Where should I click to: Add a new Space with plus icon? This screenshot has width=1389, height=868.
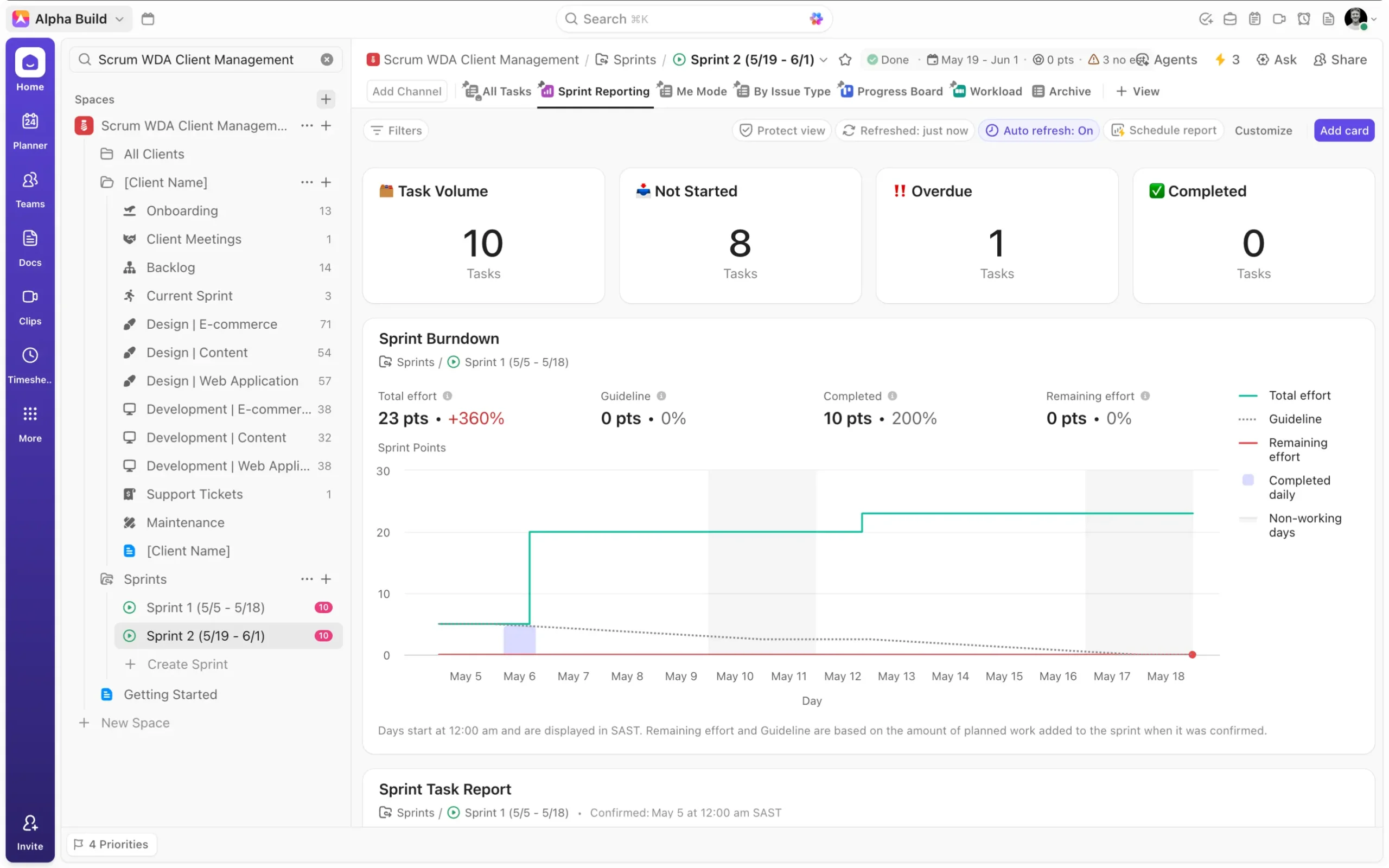pos(326,99)
